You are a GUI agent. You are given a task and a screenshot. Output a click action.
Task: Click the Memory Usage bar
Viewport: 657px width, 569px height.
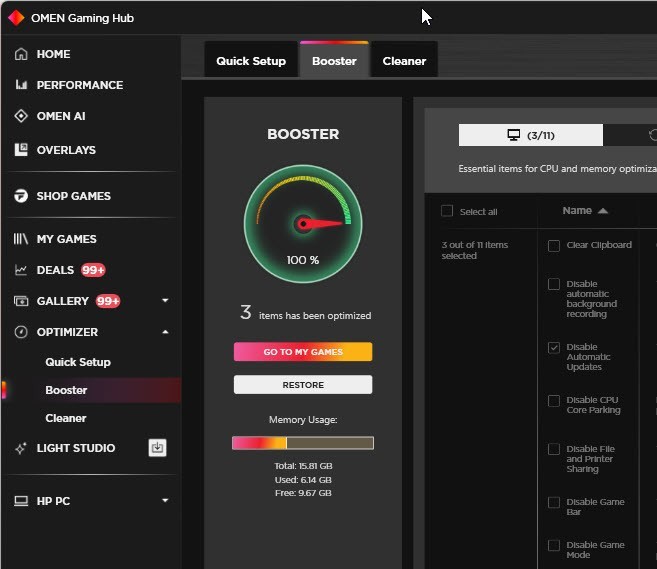pos(303,443)
